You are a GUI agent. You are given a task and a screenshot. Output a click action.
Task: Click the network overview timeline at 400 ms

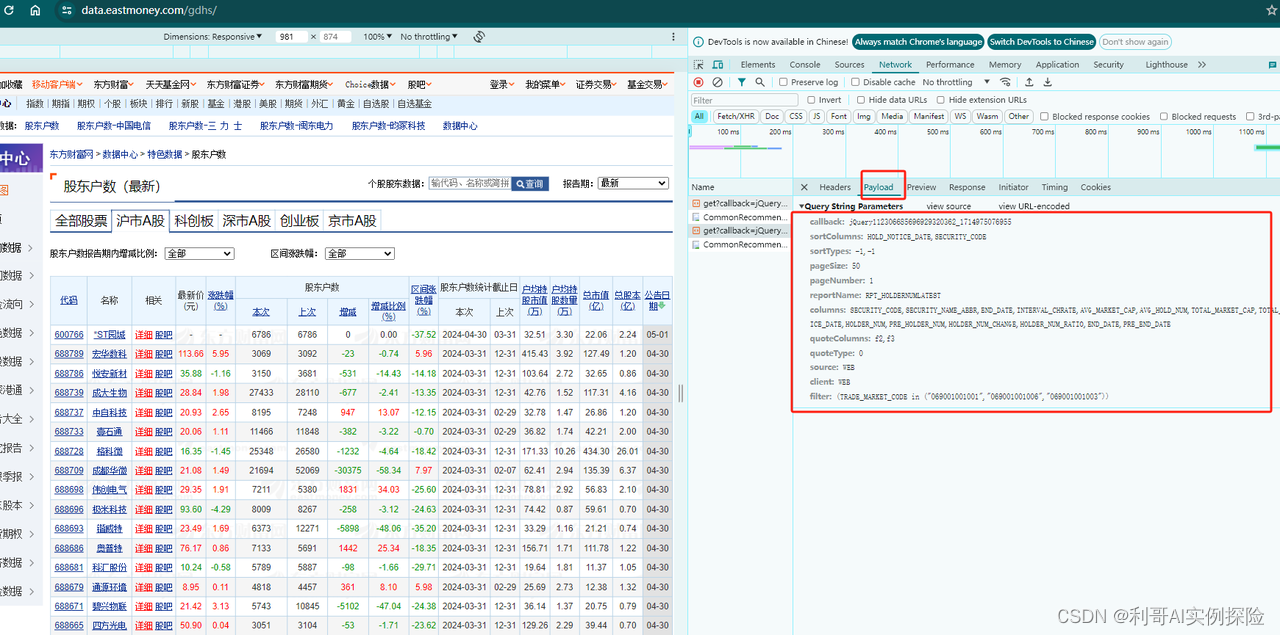tap(885, 132)
